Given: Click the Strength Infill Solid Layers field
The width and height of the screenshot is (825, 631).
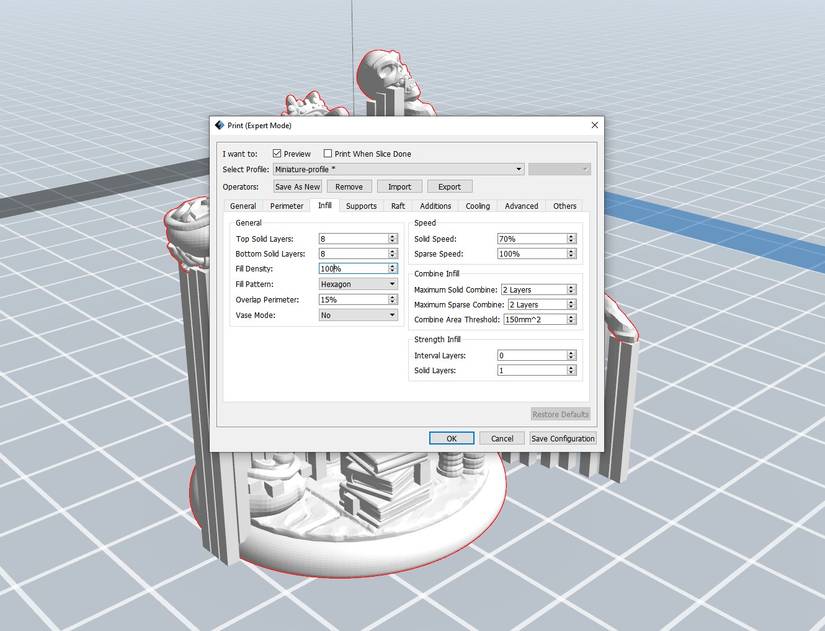Looking at the screenshot, I should [532, 370].
